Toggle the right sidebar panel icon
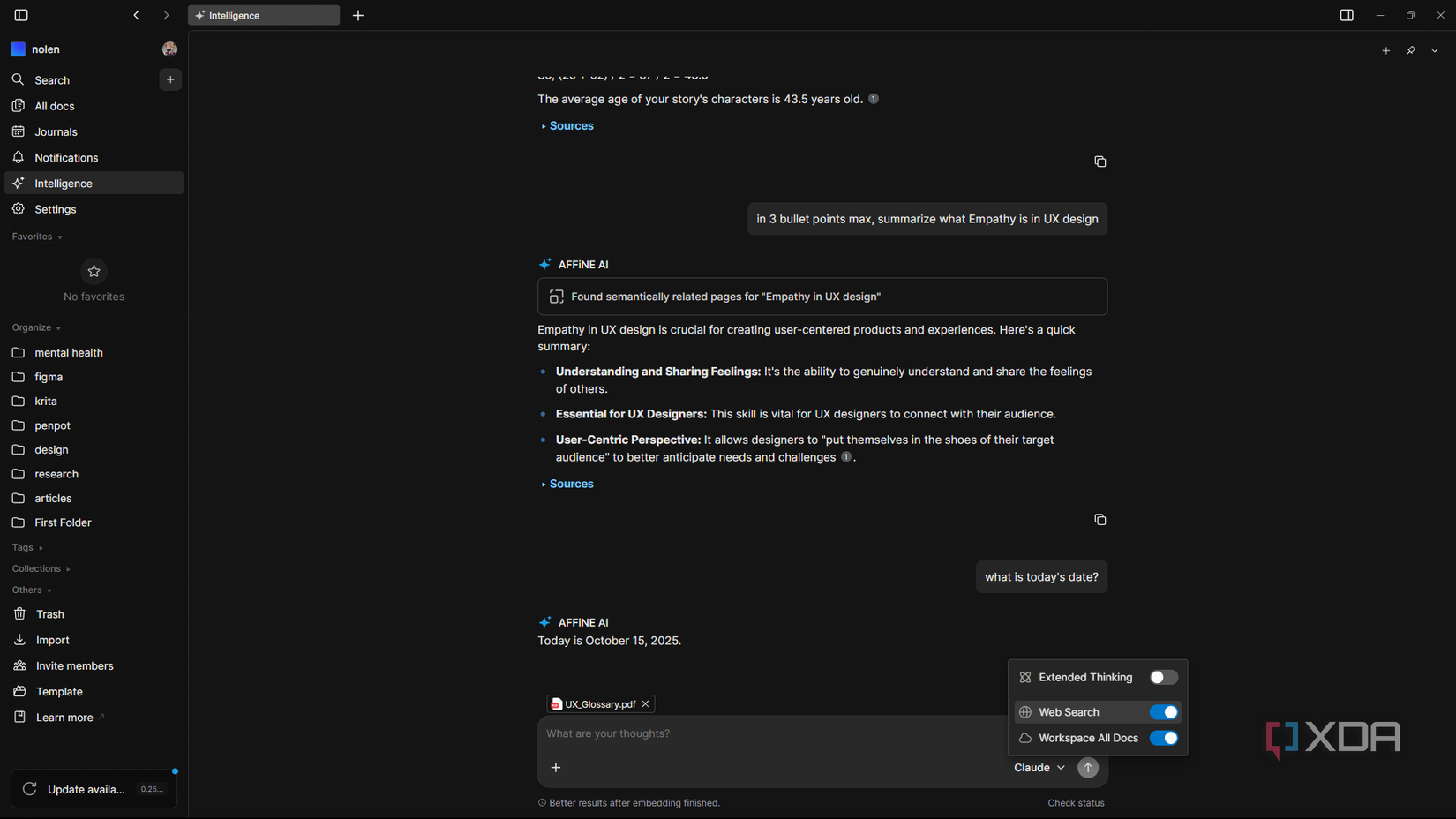Screen dimensions: 1456x819 pos(1347,15)
